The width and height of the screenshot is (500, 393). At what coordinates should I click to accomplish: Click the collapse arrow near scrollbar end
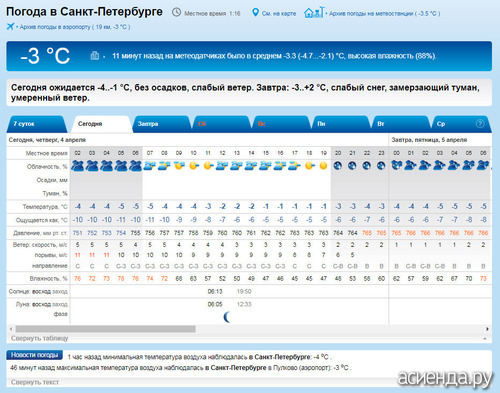click(x=485, y=339)
